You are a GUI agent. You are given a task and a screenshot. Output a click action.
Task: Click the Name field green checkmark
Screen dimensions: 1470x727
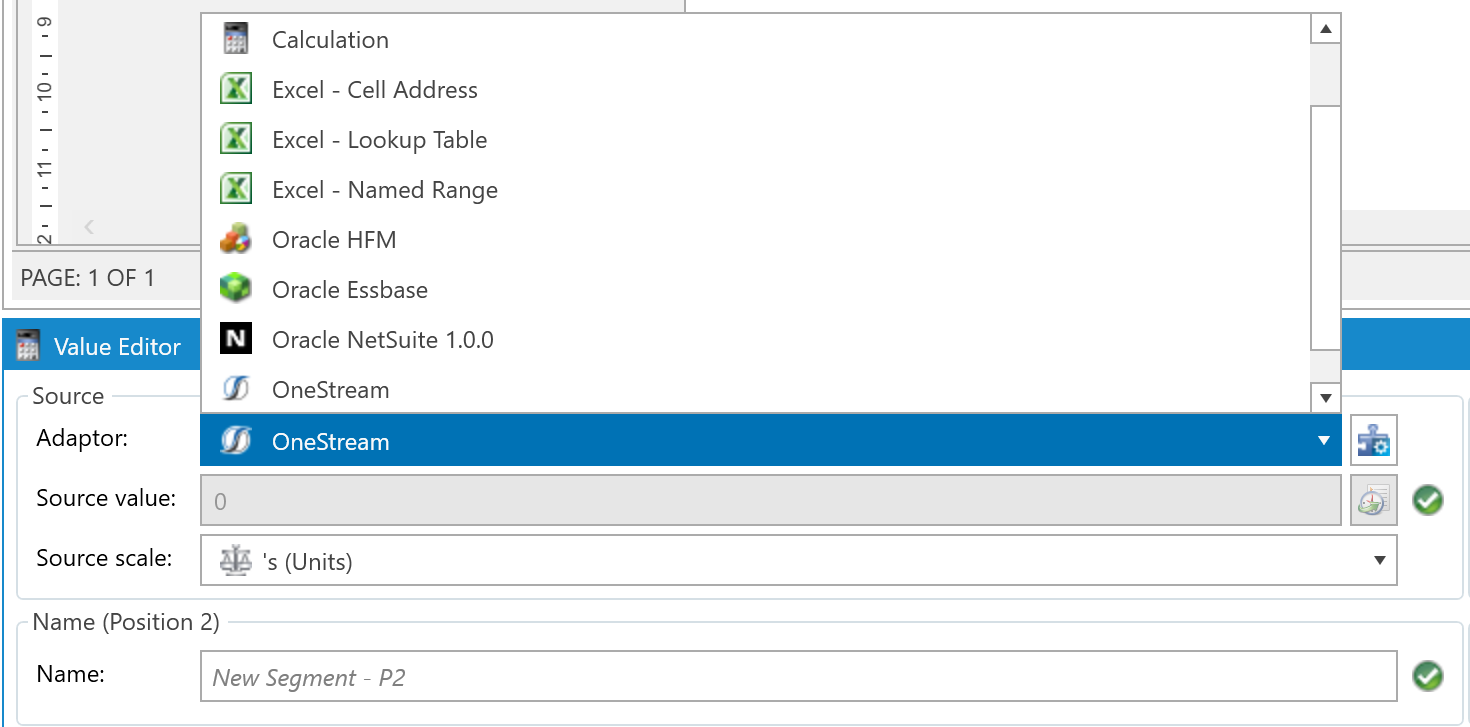[1428, 677]
